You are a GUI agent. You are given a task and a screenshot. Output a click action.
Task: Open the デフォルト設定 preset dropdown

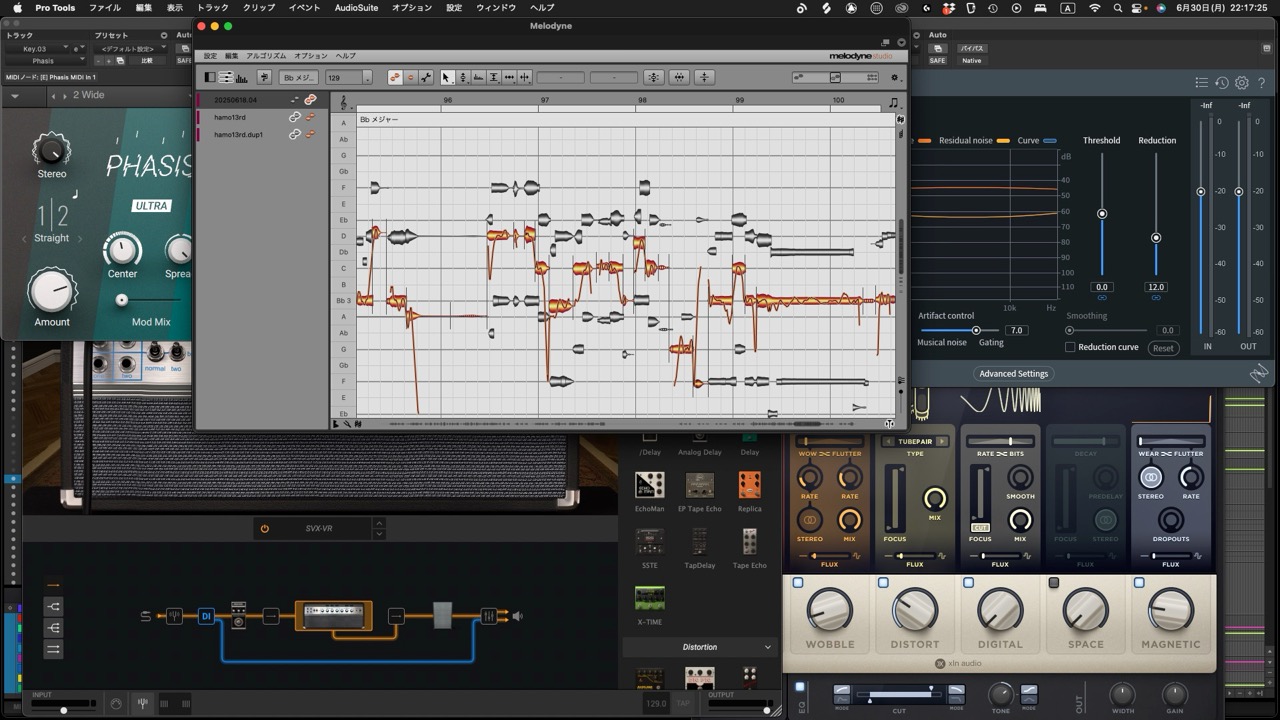click(131, 48)
